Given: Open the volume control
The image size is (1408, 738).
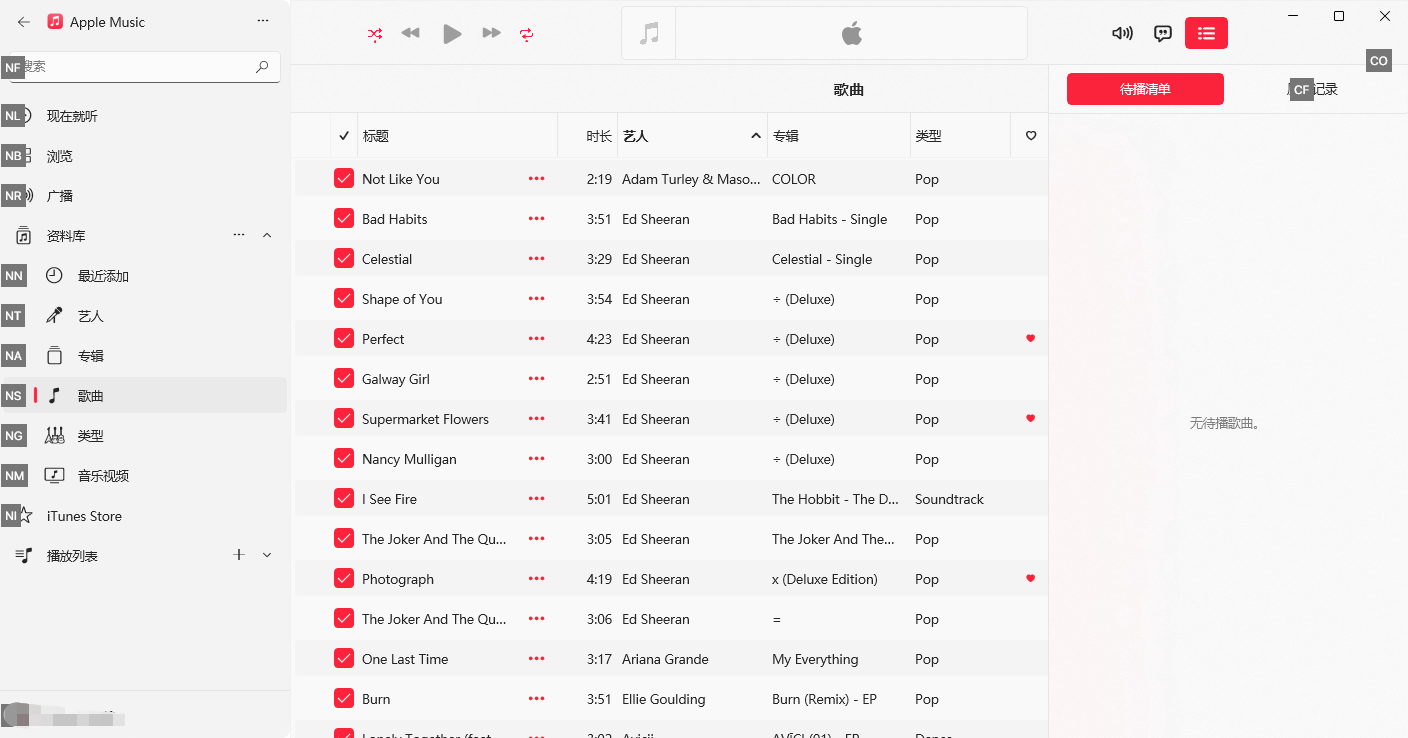Looking at the screenshot, I should (1122, 33).
